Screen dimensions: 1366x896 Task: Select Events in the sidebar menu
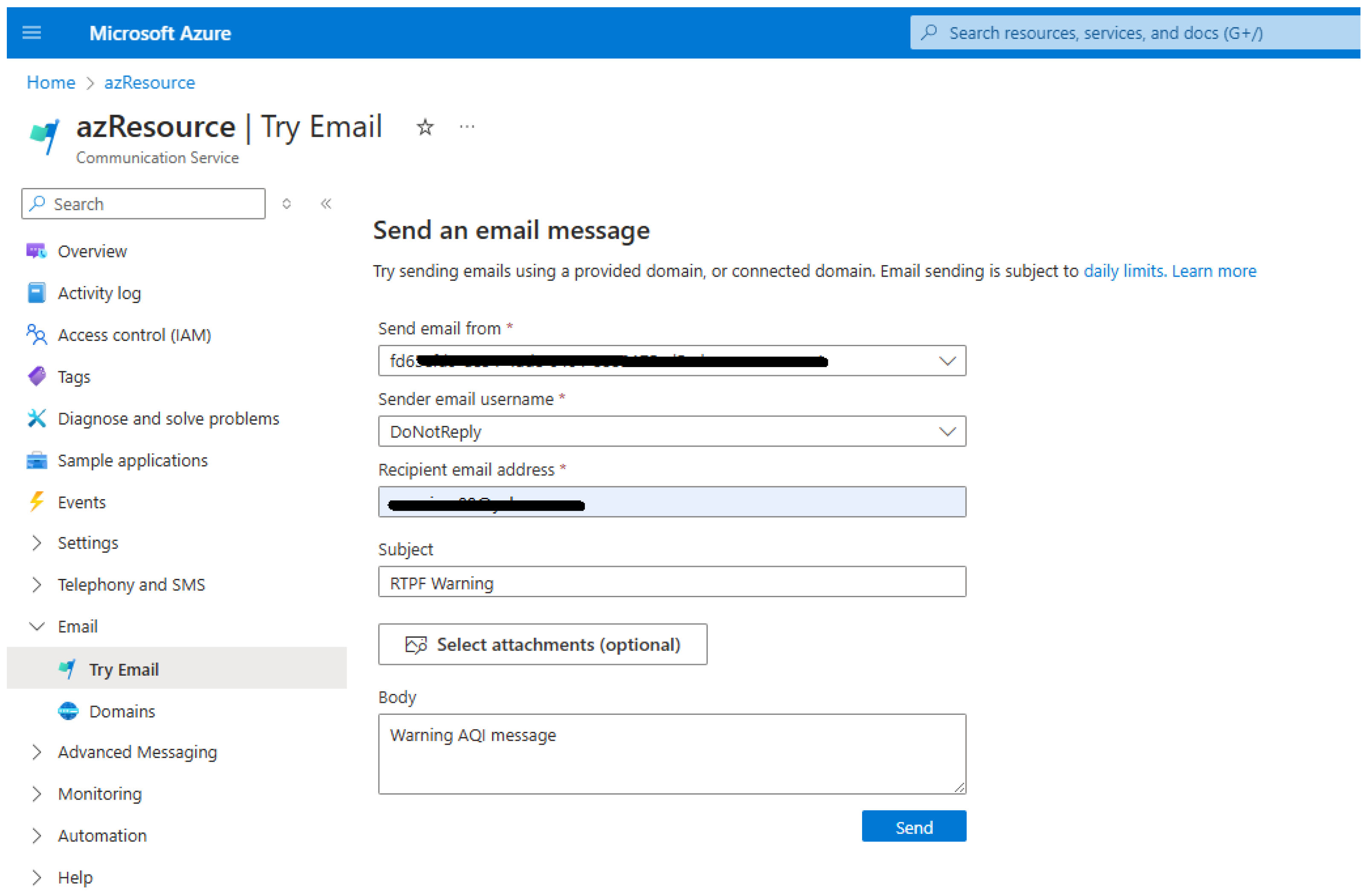click(81, 503)
